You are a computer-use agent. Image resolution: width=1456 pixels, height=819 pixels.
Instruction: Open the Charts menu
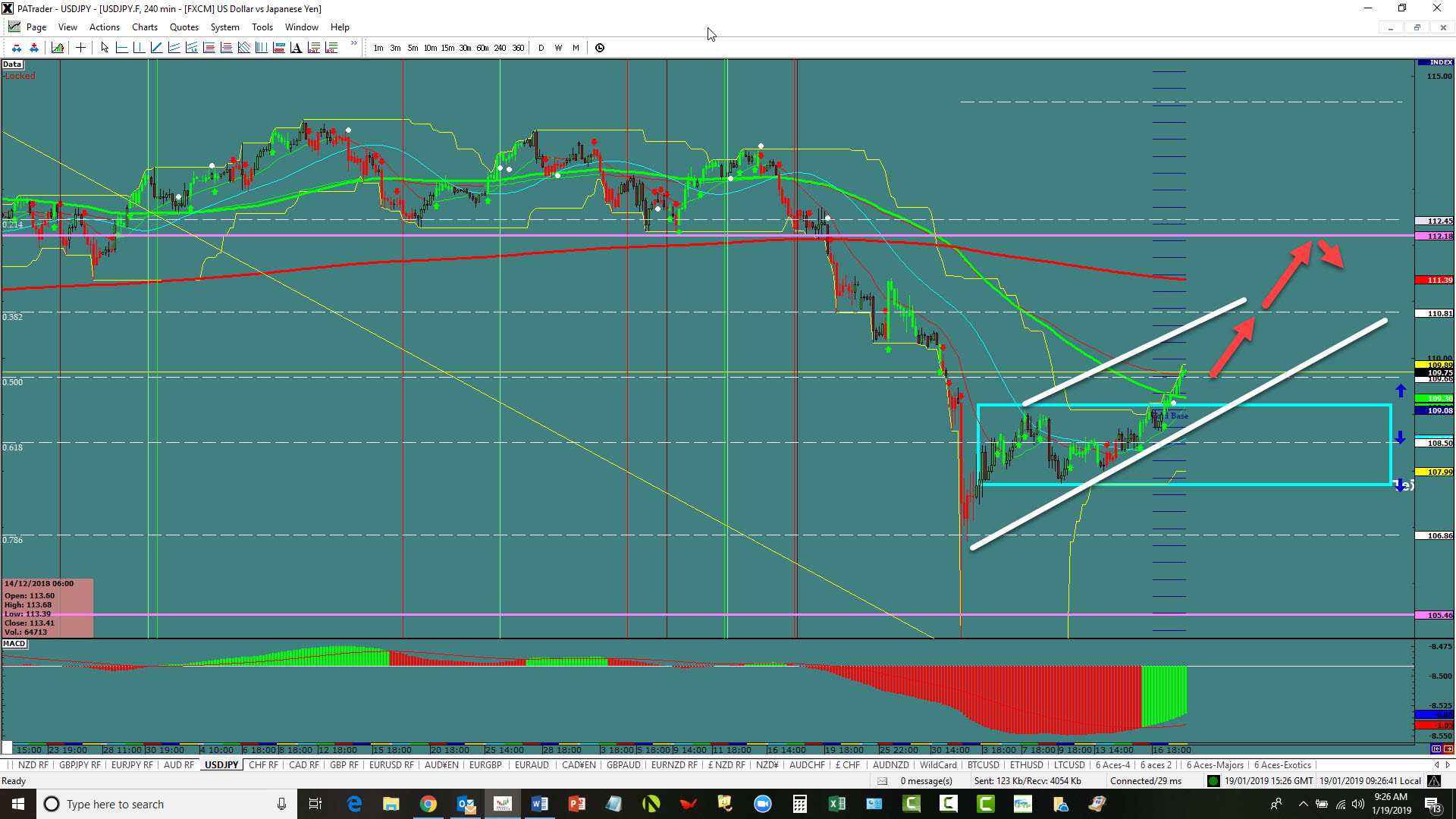145,27
